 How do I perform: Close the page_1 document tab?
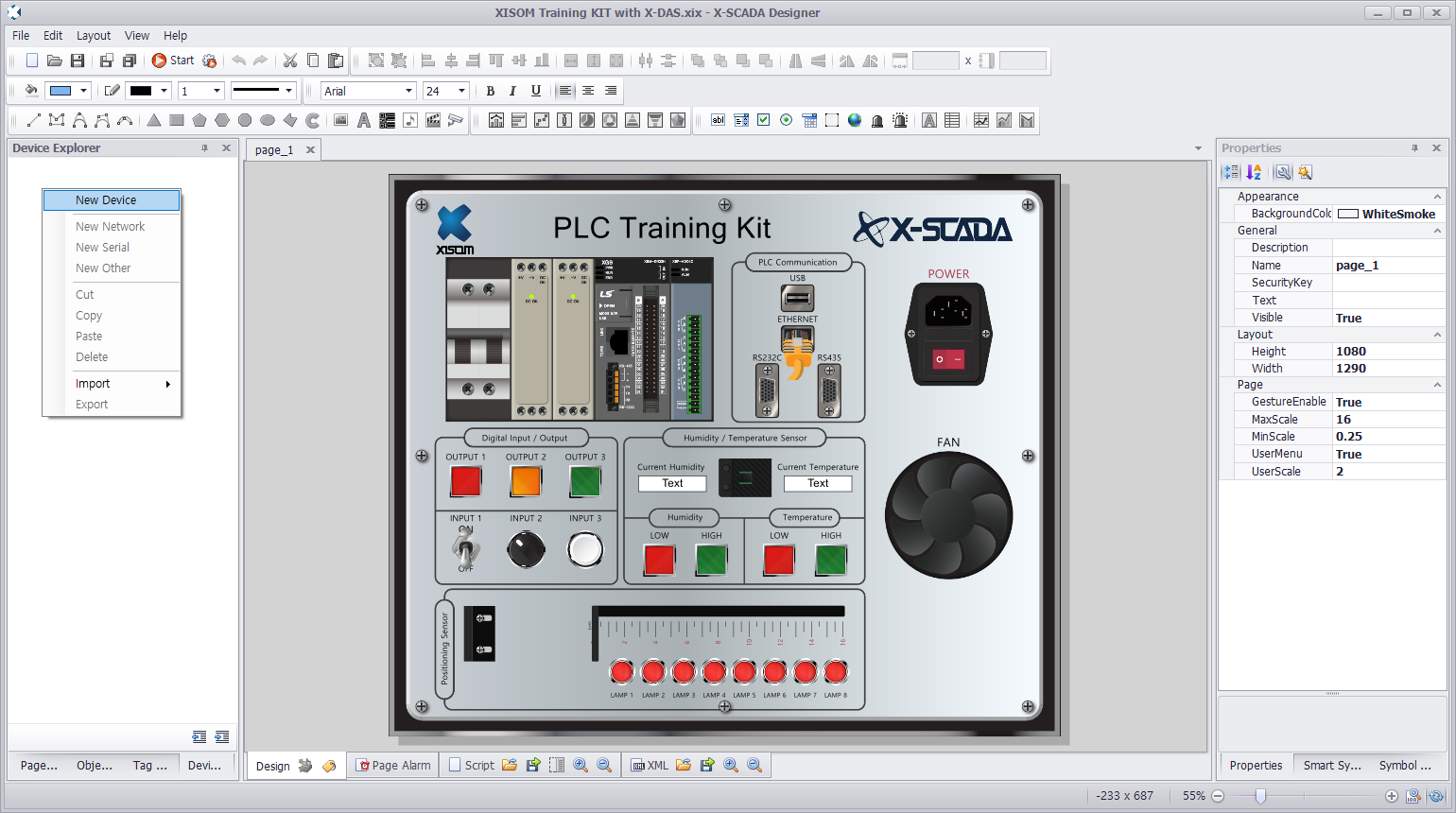coord(310,150)
